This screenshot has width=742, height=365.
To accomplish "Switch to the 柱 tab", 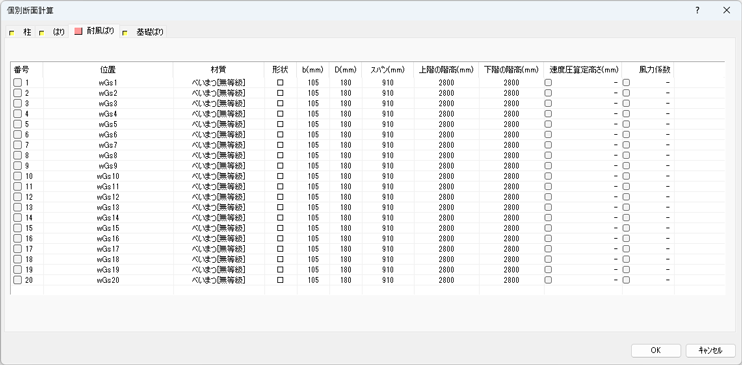I will click(x=21, y=32).
